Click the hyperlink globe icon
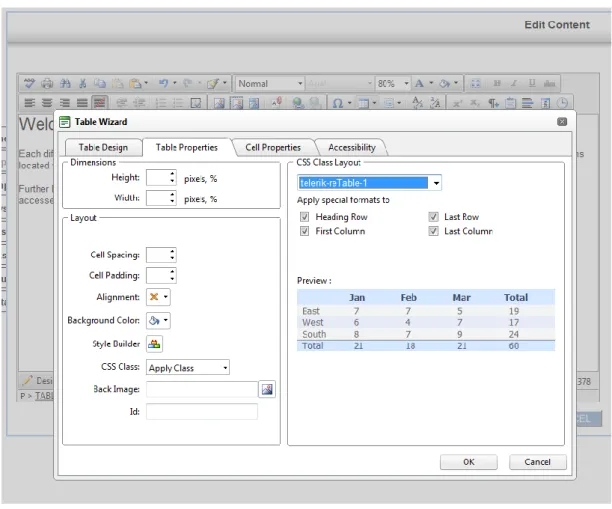The width and height of the screenshot is (612, 509). (298, 103)
